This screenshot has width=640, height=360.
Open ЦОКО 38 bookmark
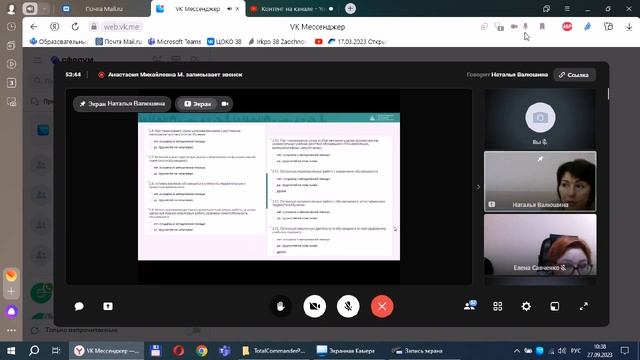click(224, 41)
